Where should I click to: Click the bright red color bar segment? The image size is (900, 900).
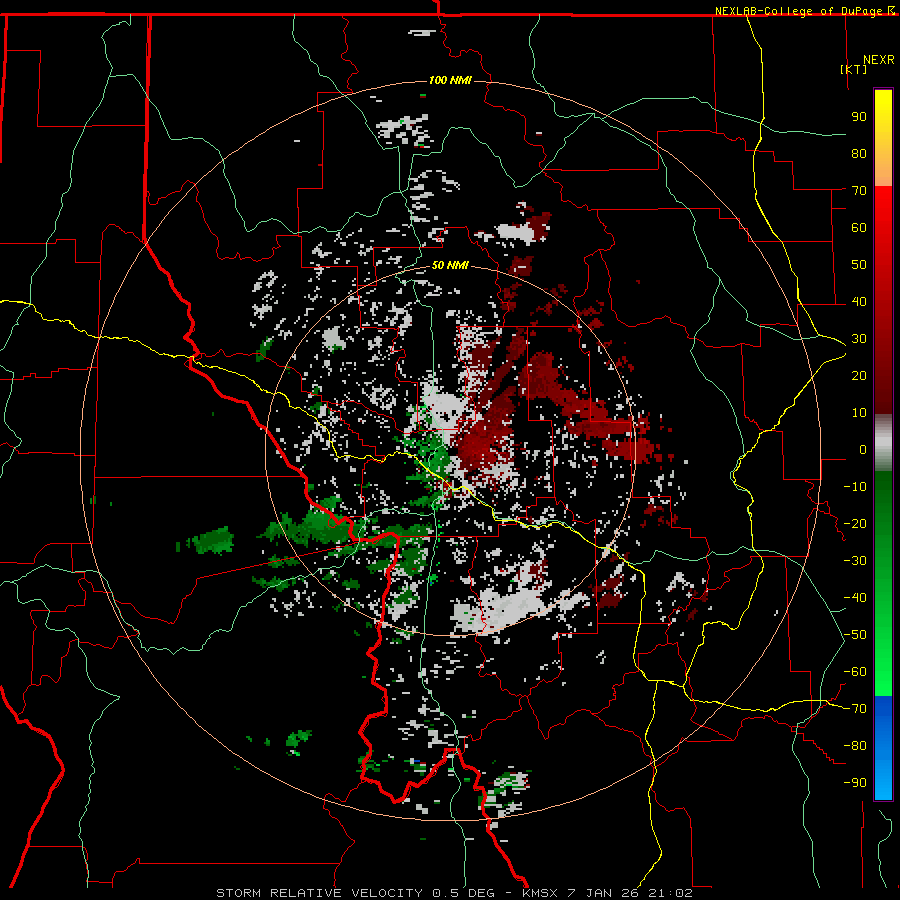pyautogui.click(x=883, y=218)
